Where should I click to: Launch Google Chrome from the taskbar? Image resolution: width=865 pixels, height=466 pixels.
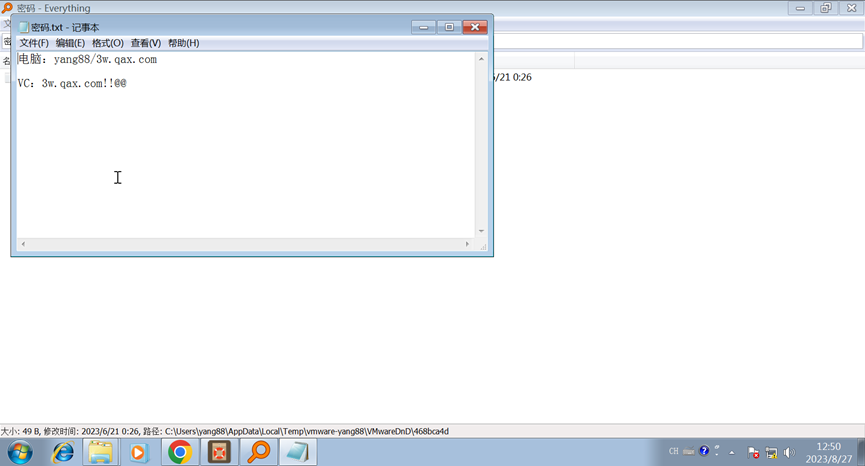click(179, 452)
